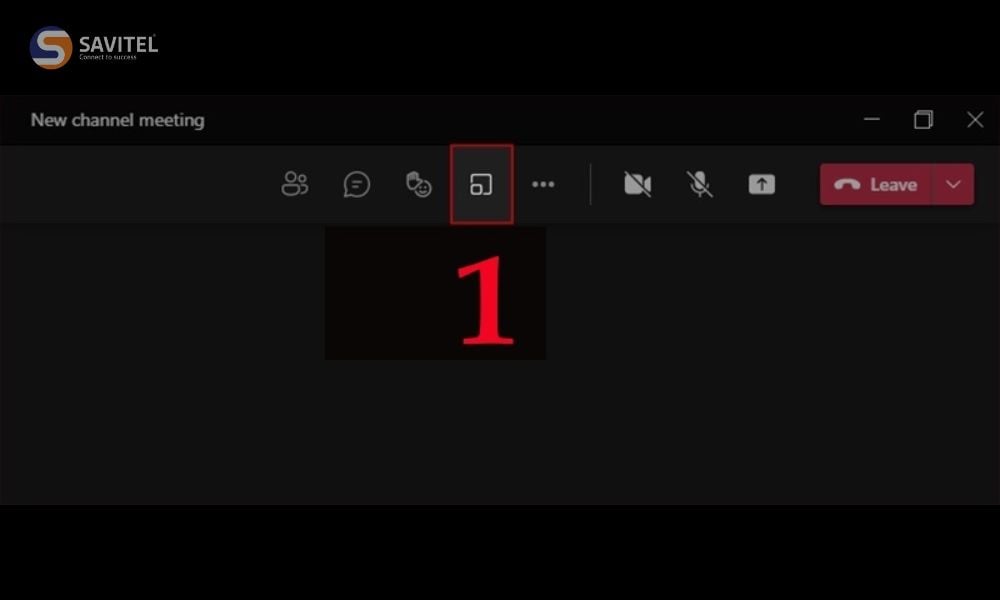Open the participants people panel
Screen dimensions: 1000x600
[295, 184]
